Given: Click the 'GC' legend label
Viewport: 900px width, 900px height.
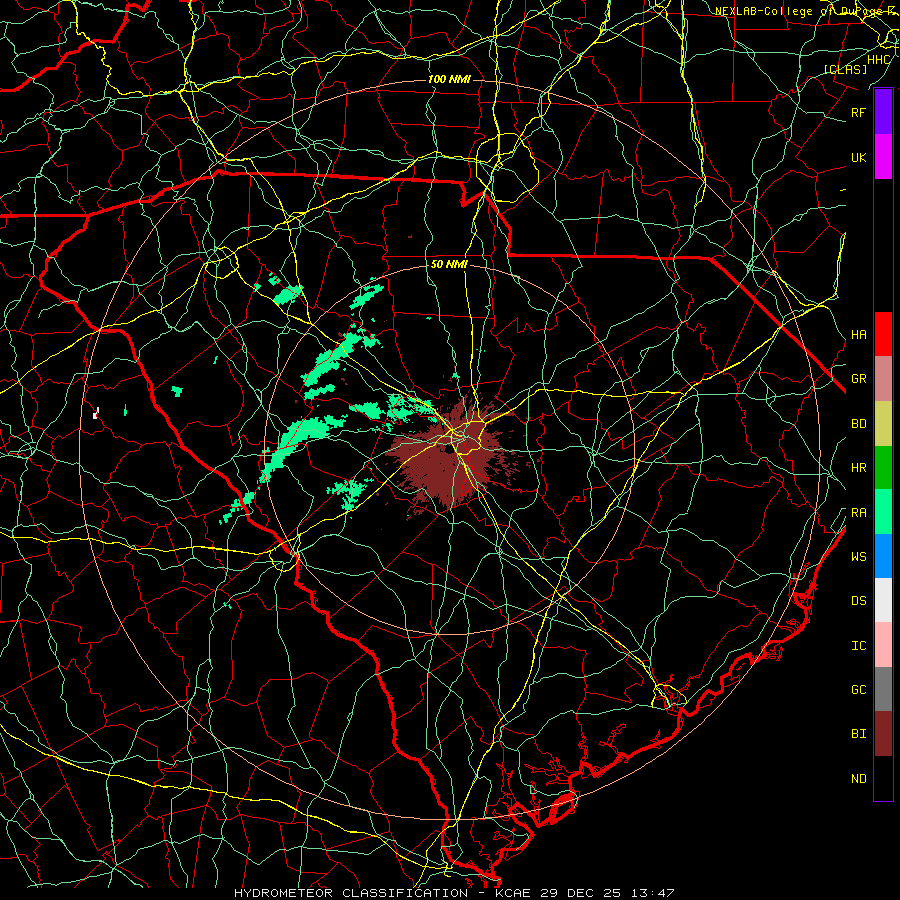Looking at the screenshot, I should 858,689.
